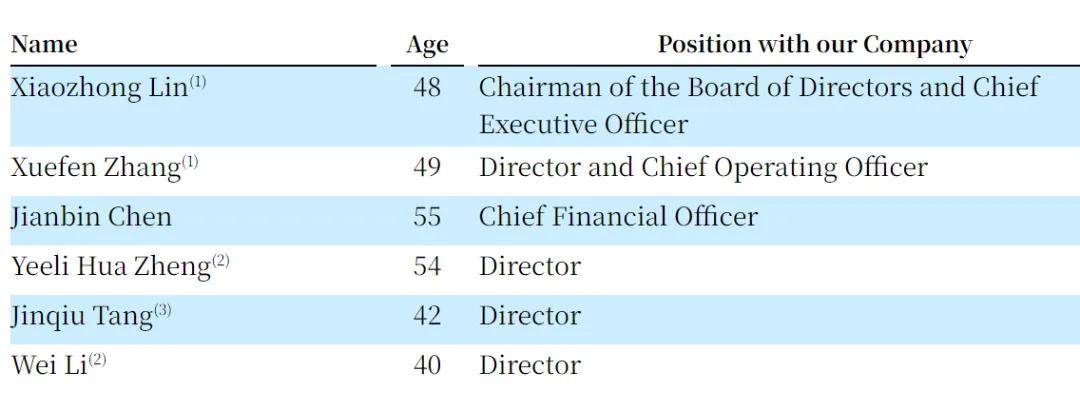Select the name Xiaozhong Lin
Screen dimensions: 1080x411
[x=100, y=88]
